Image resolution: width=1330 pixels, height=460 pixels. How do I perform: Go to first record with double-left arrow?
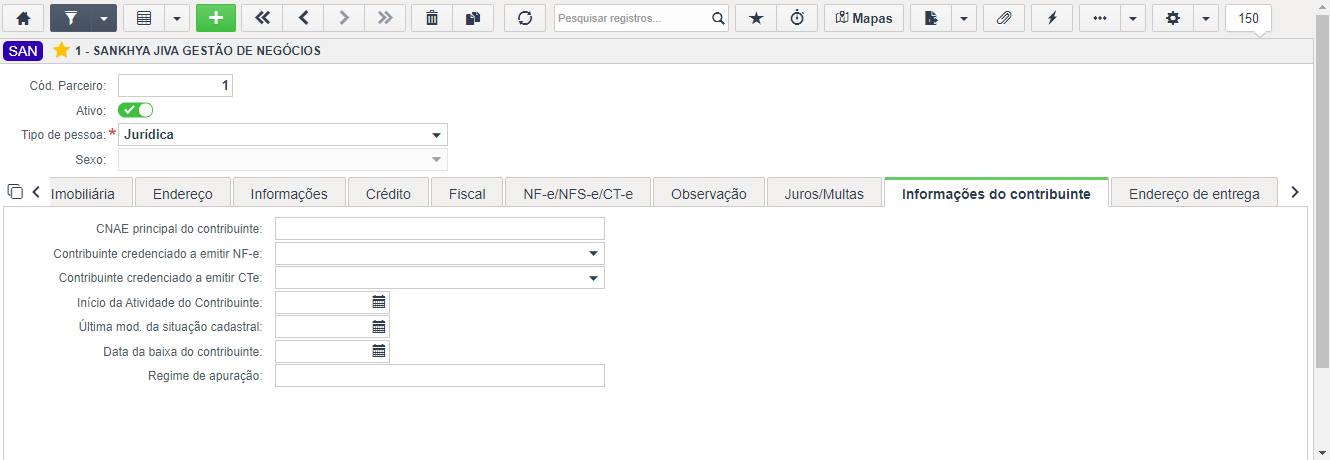coord(262,18)
